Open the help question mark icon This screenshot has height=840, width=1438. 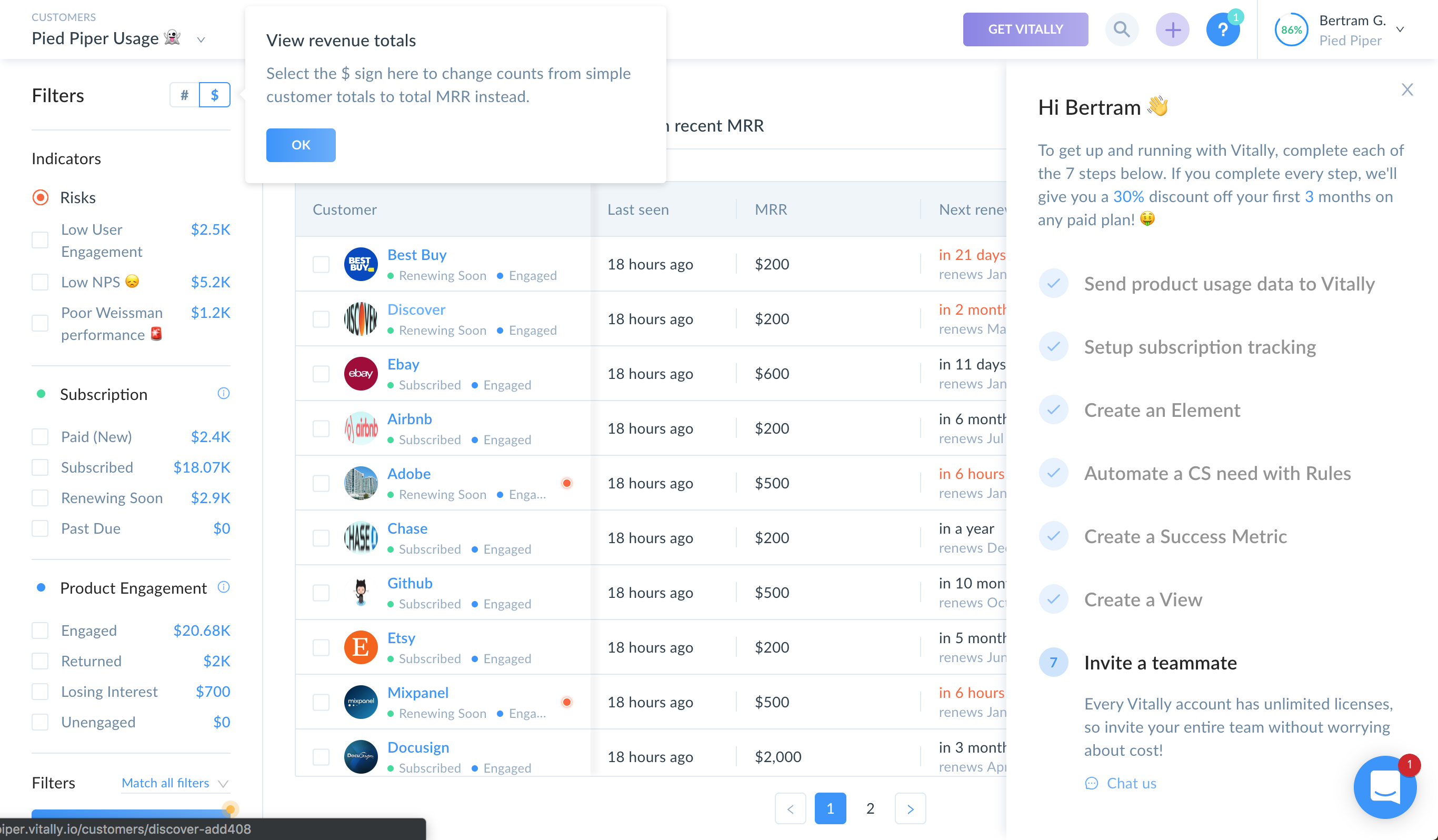(x=1222, y=29)
